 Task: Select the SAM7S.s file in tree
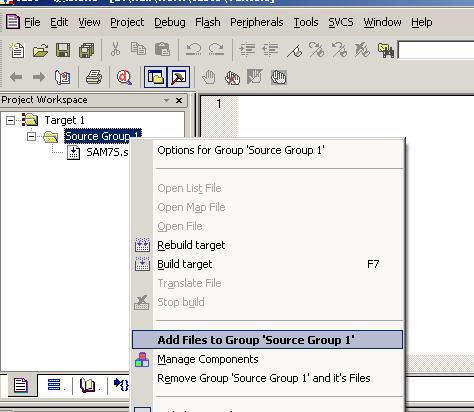[x=107, y=152]
